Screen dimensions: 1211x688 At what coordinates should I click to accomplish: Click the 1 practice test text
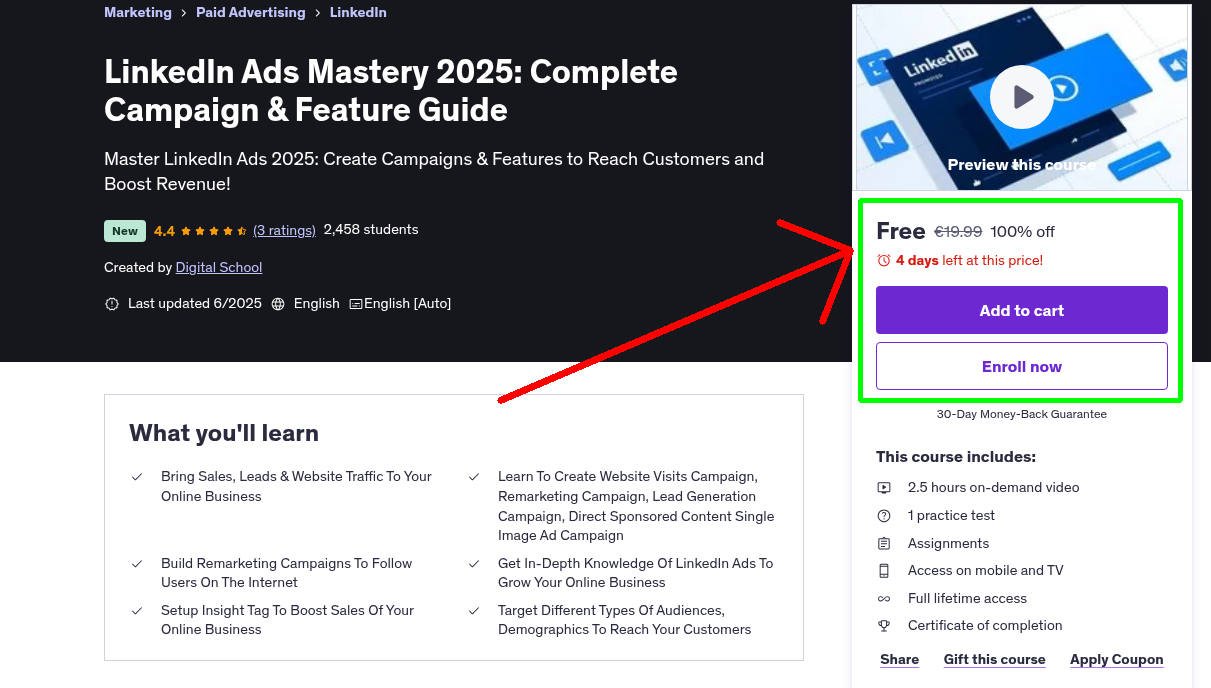tap(952, 516)
